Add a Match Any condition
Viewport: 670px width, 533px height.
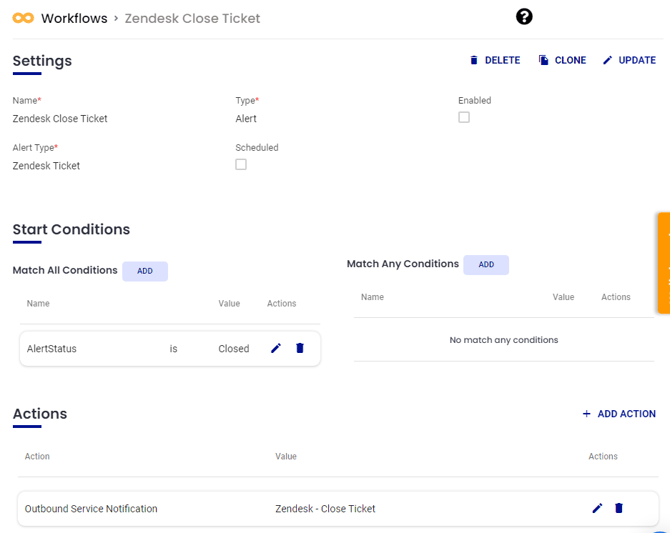pyautogui.click(x=486, y=265)
